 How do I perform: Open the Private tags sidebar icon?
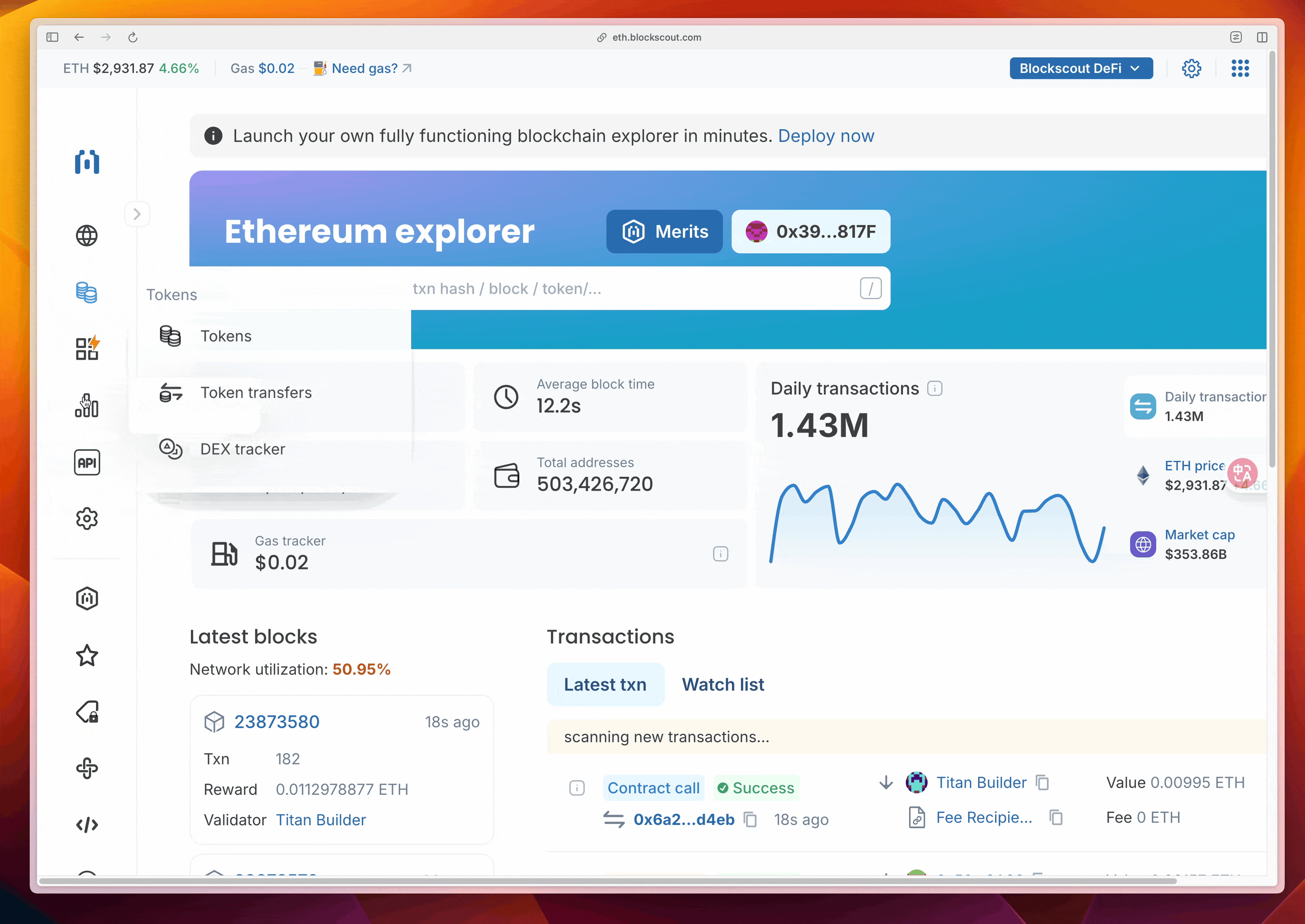click(x=87, y=712)
